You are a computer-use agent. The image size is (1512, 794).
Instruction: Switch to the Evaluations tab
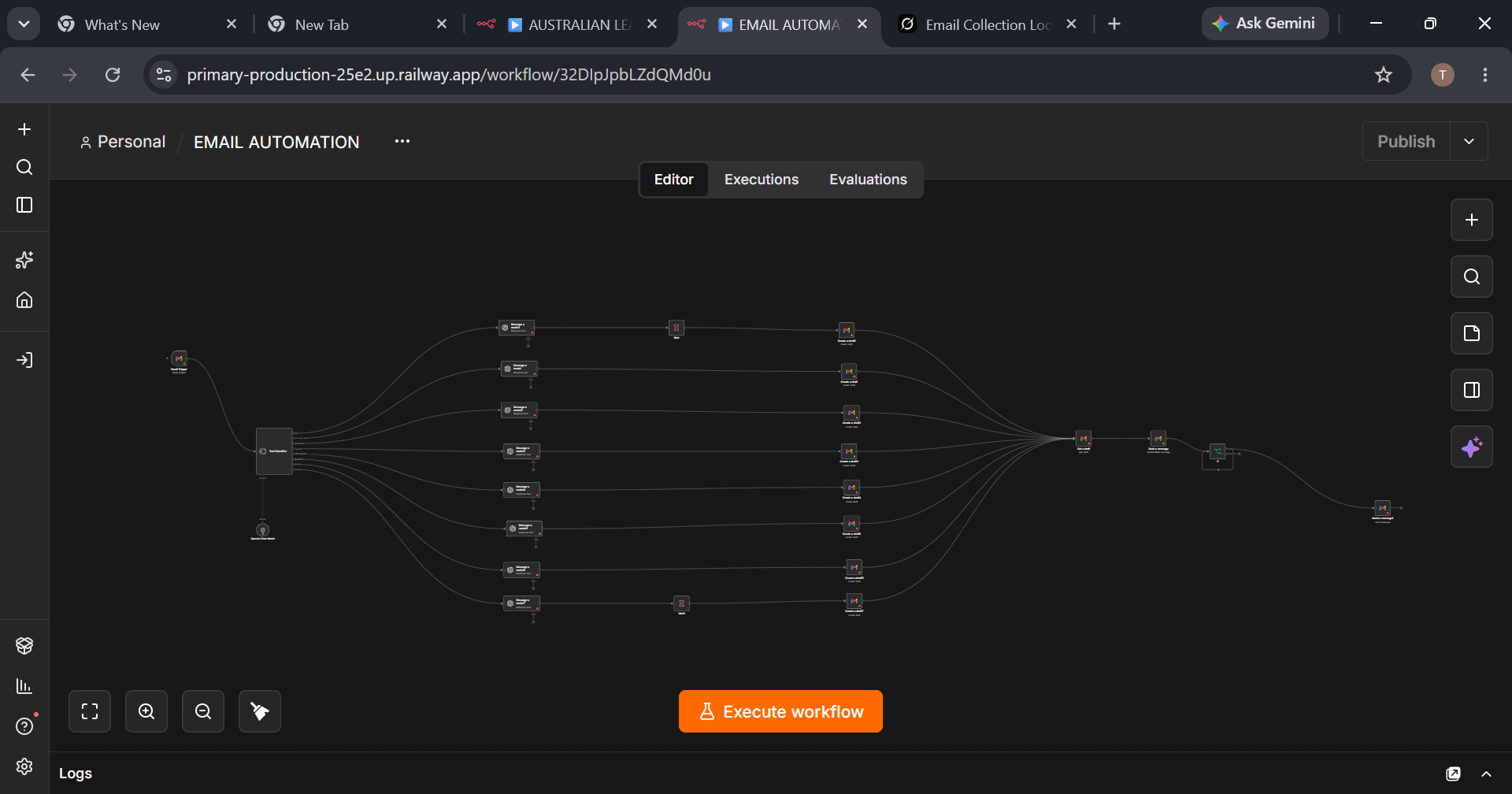tap(868, 180)
